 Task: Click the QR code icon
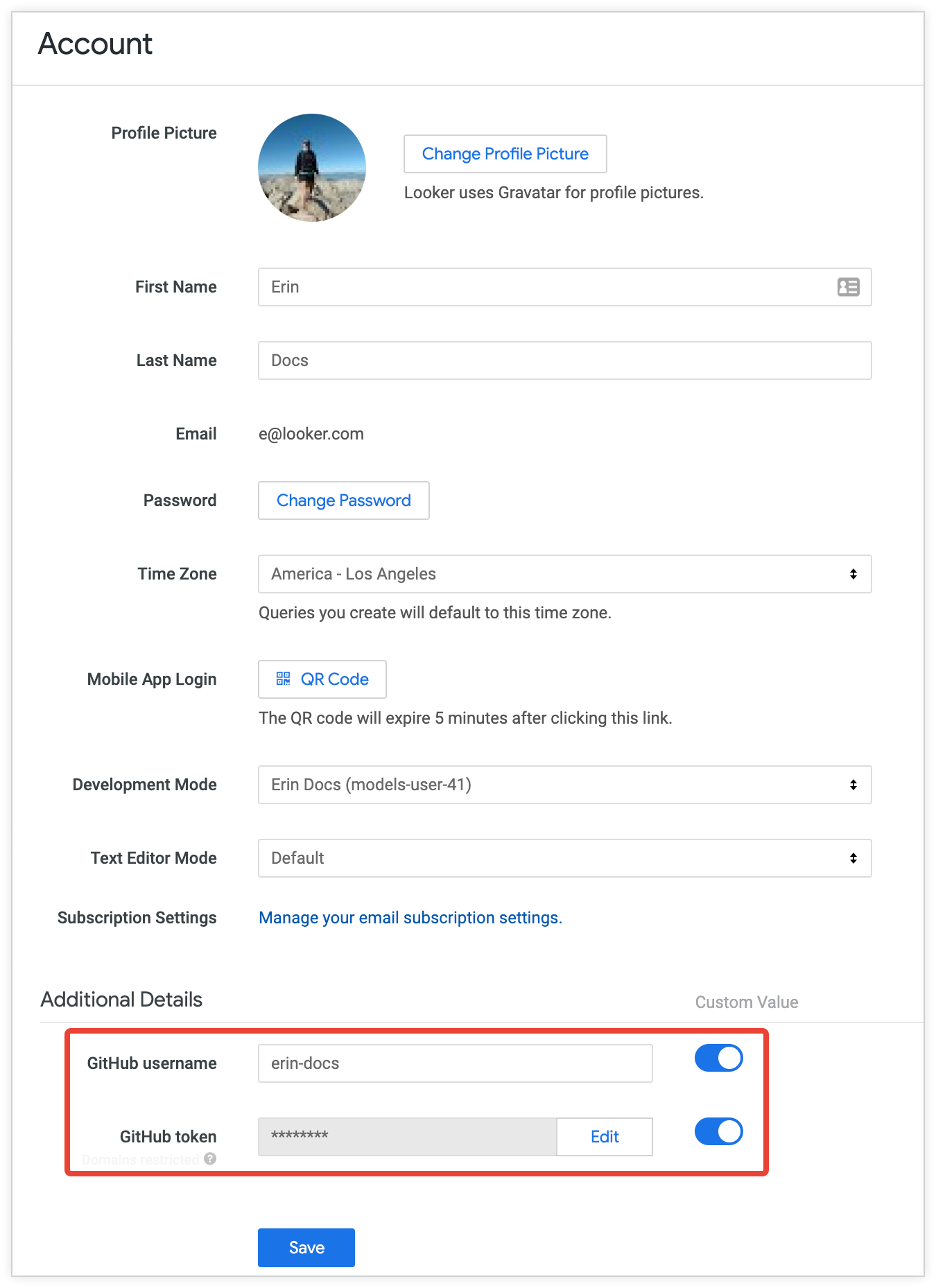[283, 679]
